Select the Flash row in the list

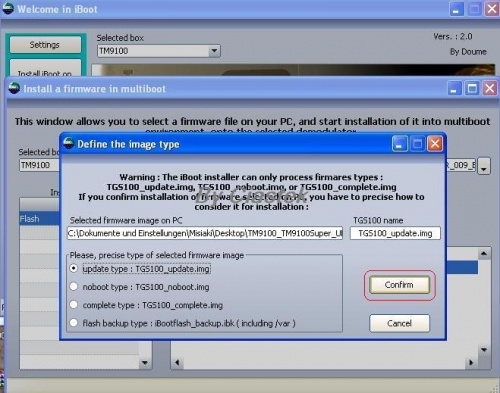coord(39,219)
